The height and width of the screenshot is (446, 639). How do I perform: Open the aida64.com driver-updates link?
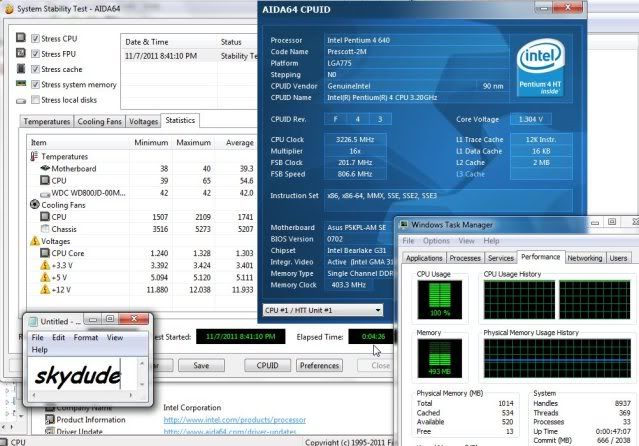(230, 432)
